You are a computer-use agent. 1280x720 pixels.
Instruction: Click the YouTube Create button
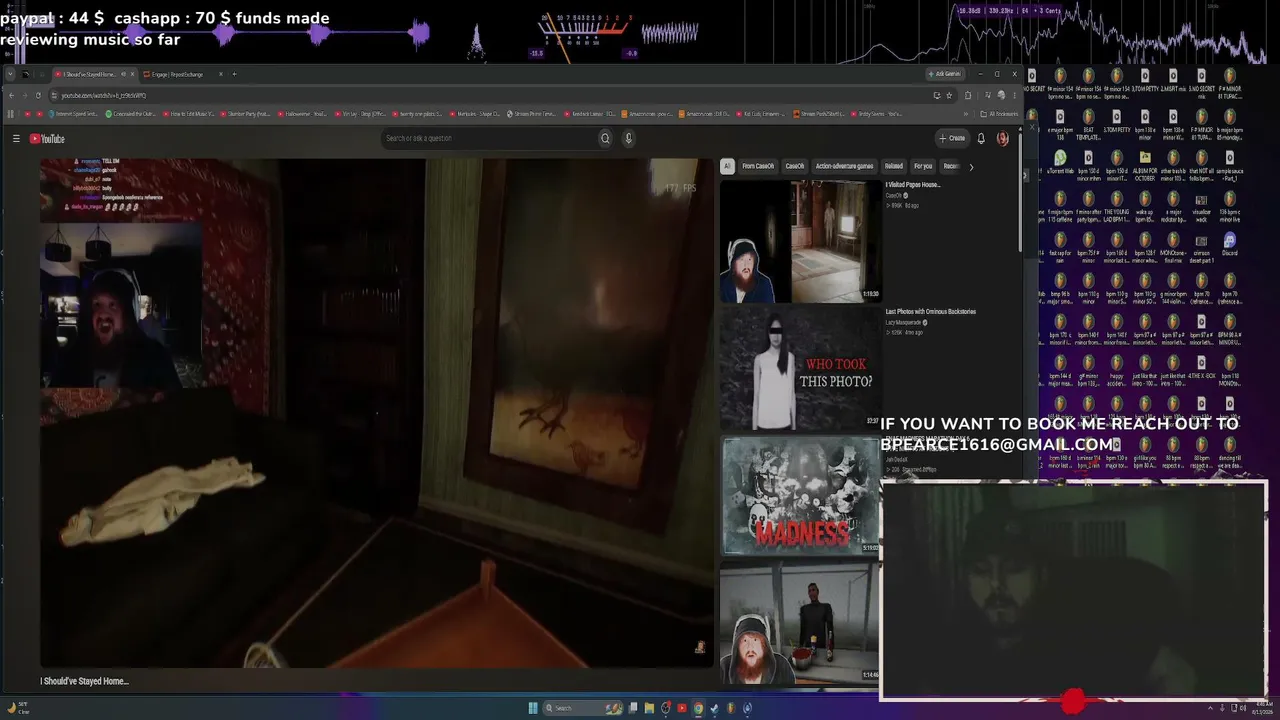click(952, 138)
